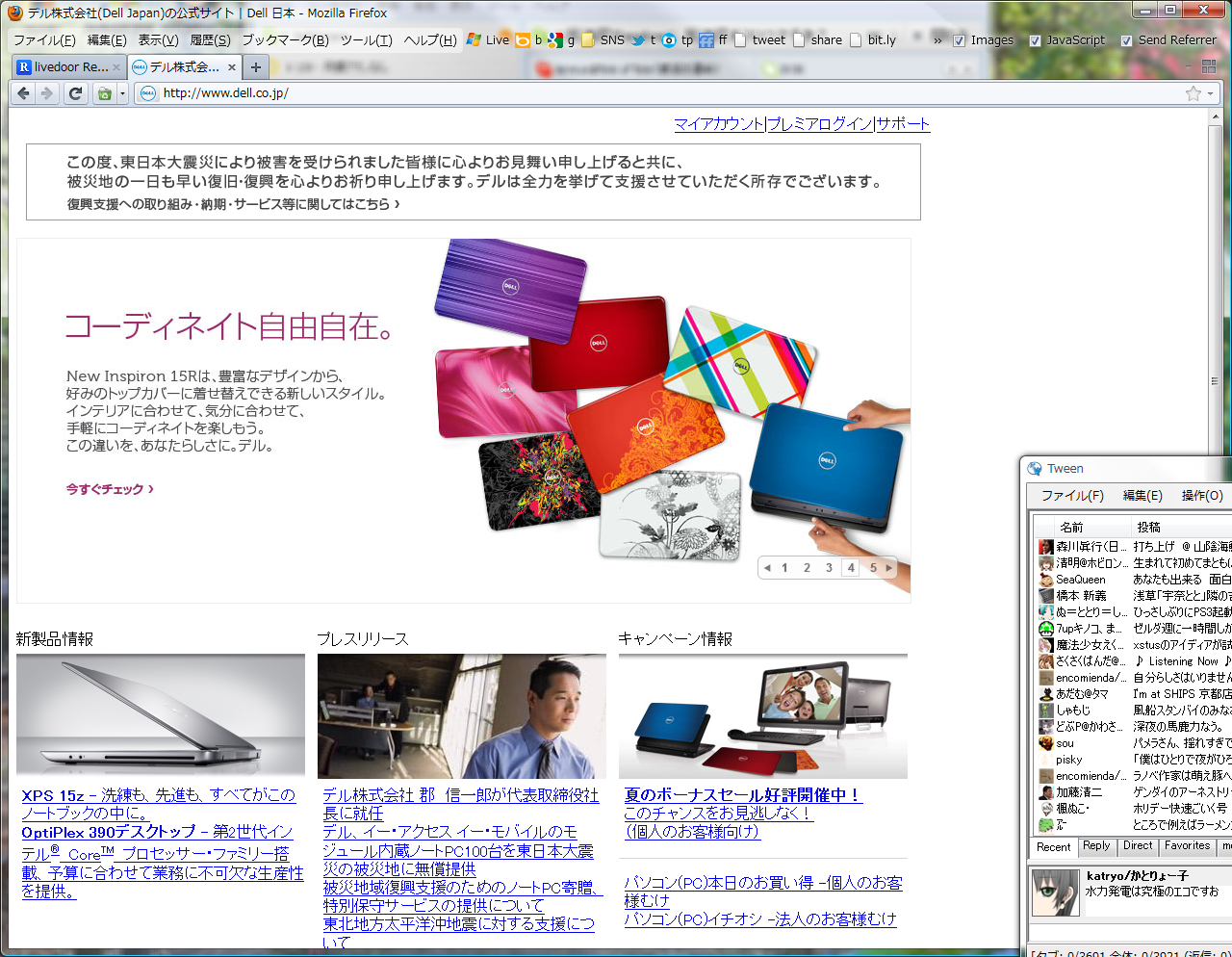This screenshot has height=957, width=1232.
Task: Open the ファイル(F) menu in Tween
Action: [1072, 495]
